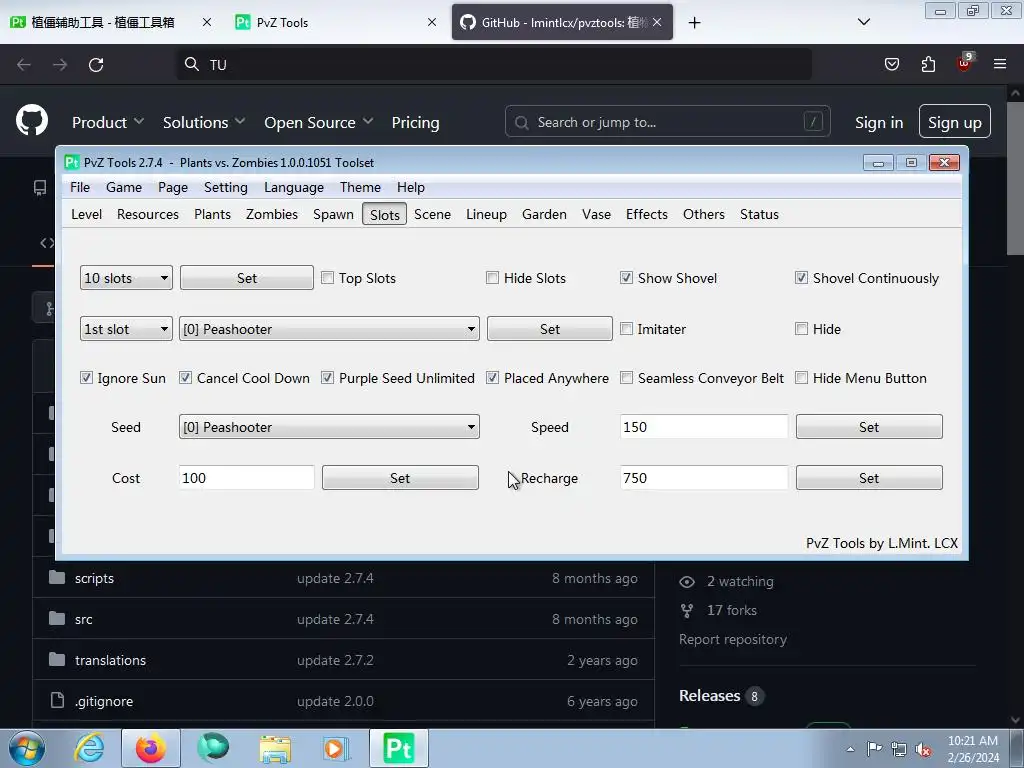Open Pocket save icon in toolbar
Screen dimensions: 1024x768
click(891, 64)
